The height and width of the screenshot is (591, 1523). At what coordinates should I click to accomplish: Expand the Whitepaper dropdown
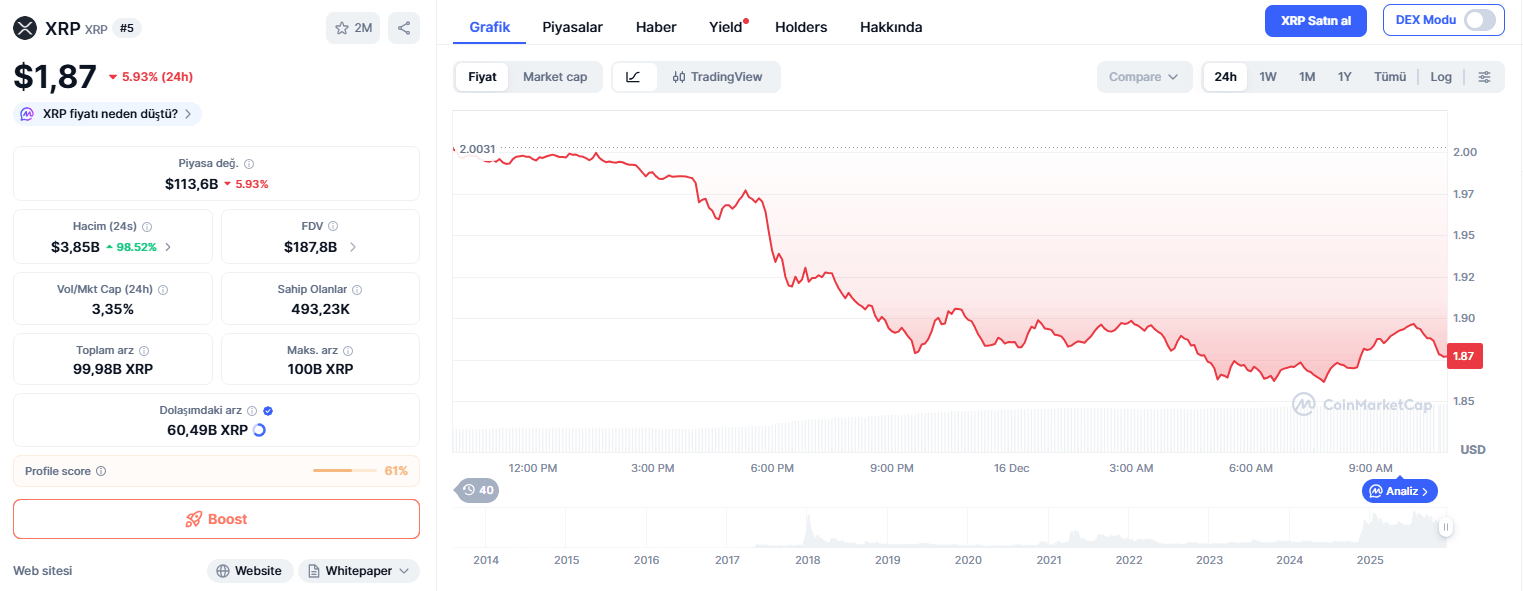coord(359,571)
